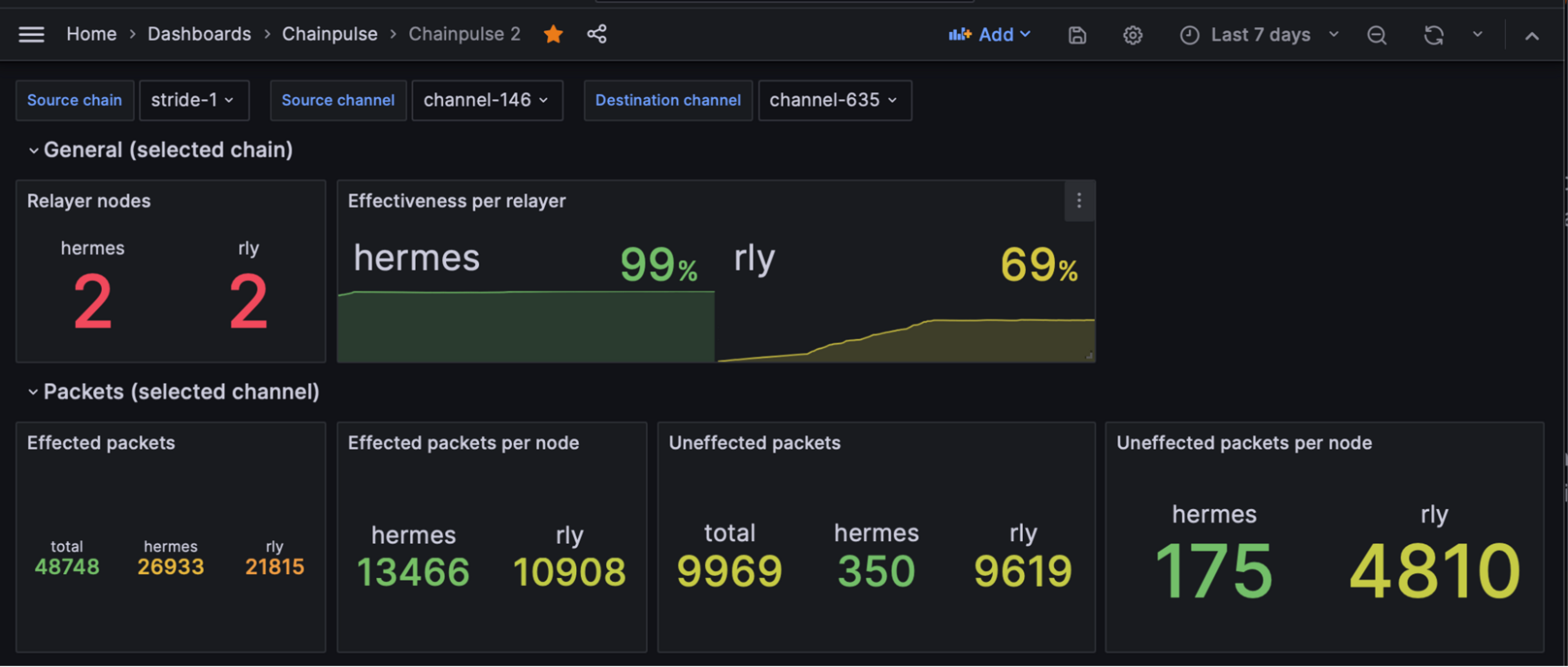Viewport: 1568px width, 667px height.
Task: Save the dashboard with floppy icon
Action: (x=1077, y=35)
